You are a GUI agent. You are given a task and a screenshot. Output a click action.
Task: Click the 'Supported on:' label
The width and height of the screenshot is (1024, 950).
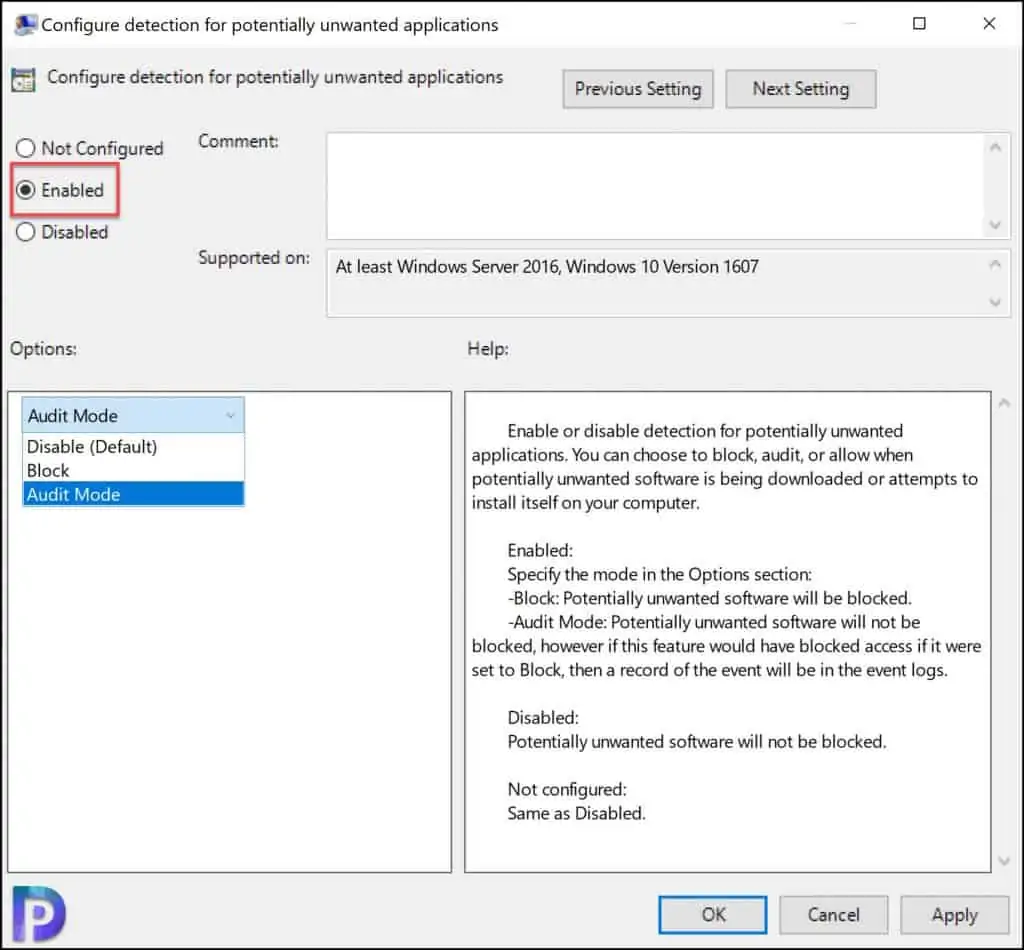254,259
